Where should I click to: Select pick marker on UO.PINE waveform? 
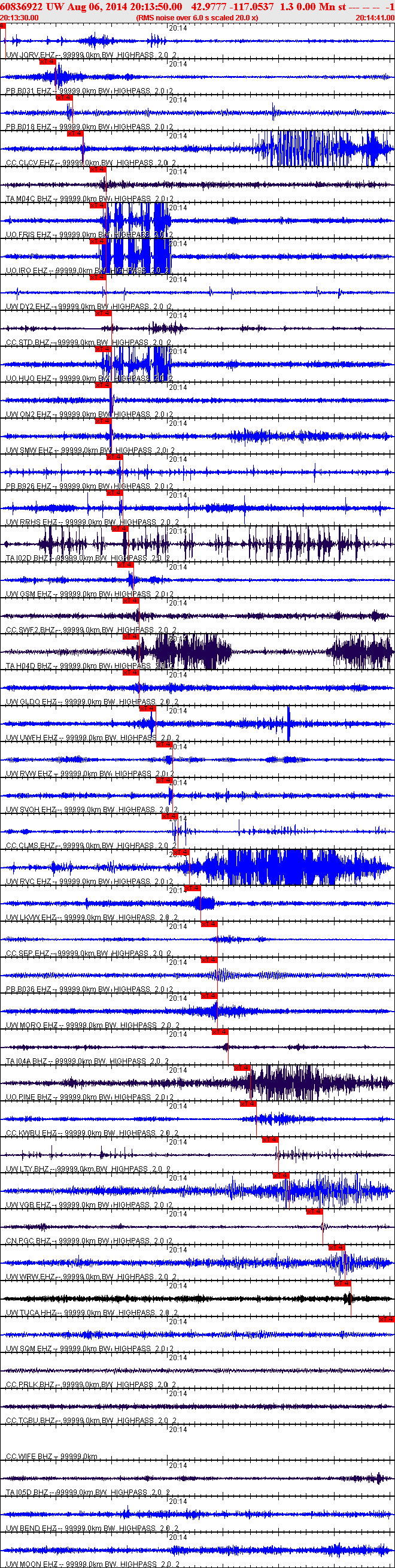(x=242, y=1068)
